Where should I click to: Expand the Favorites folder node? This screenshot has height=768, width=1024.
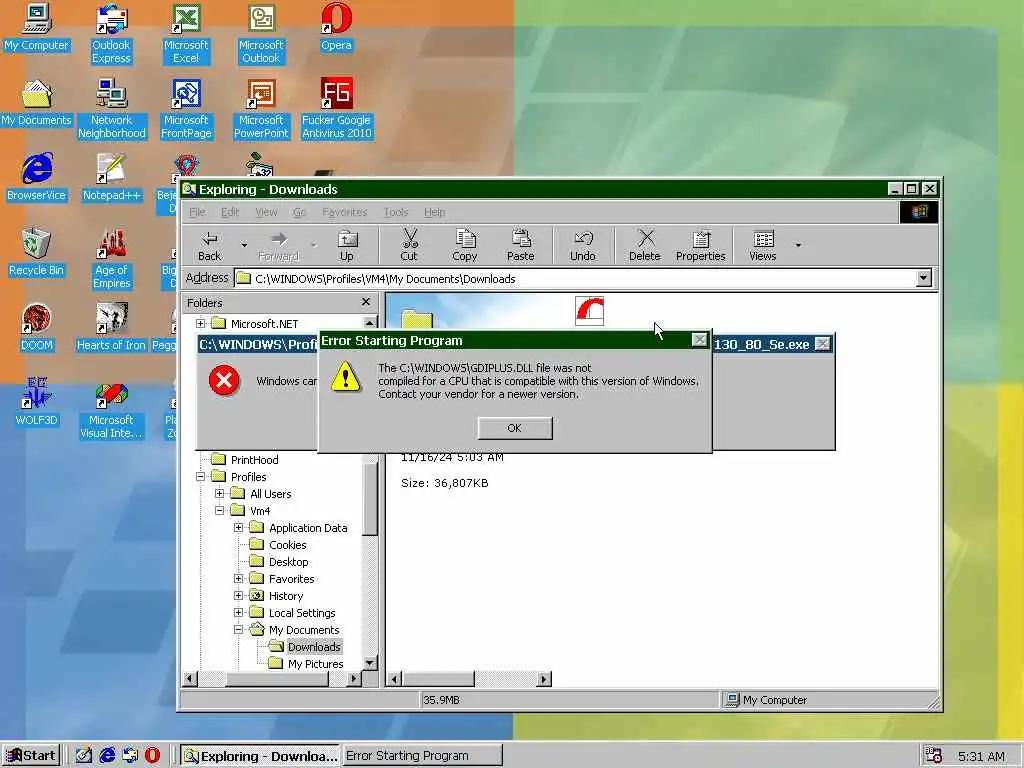coord(238,579)
